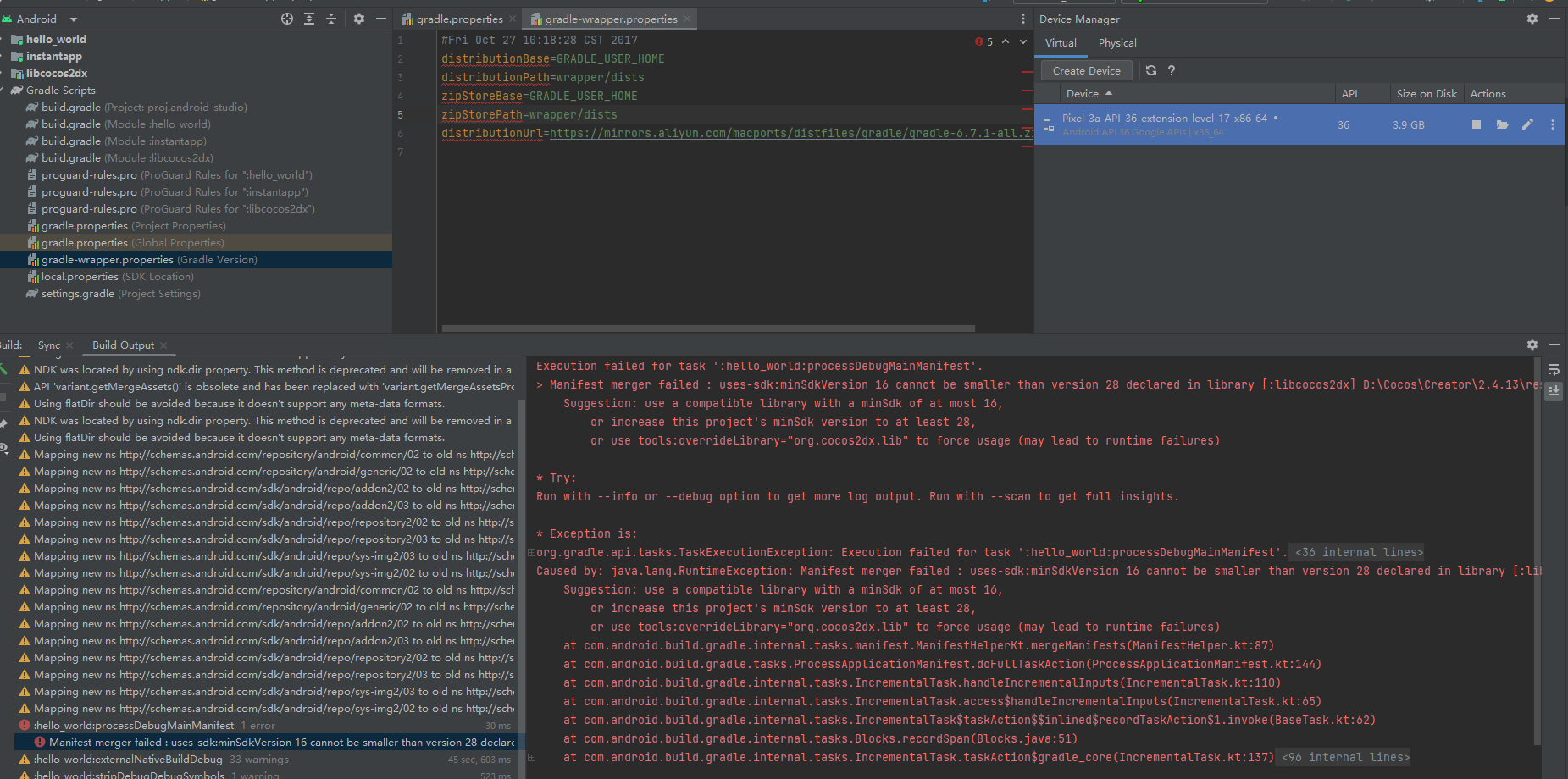Stop the running Pixel_3a virtual device
This screenshot has width=1568, height=779.
click(x=1477, y=124)
